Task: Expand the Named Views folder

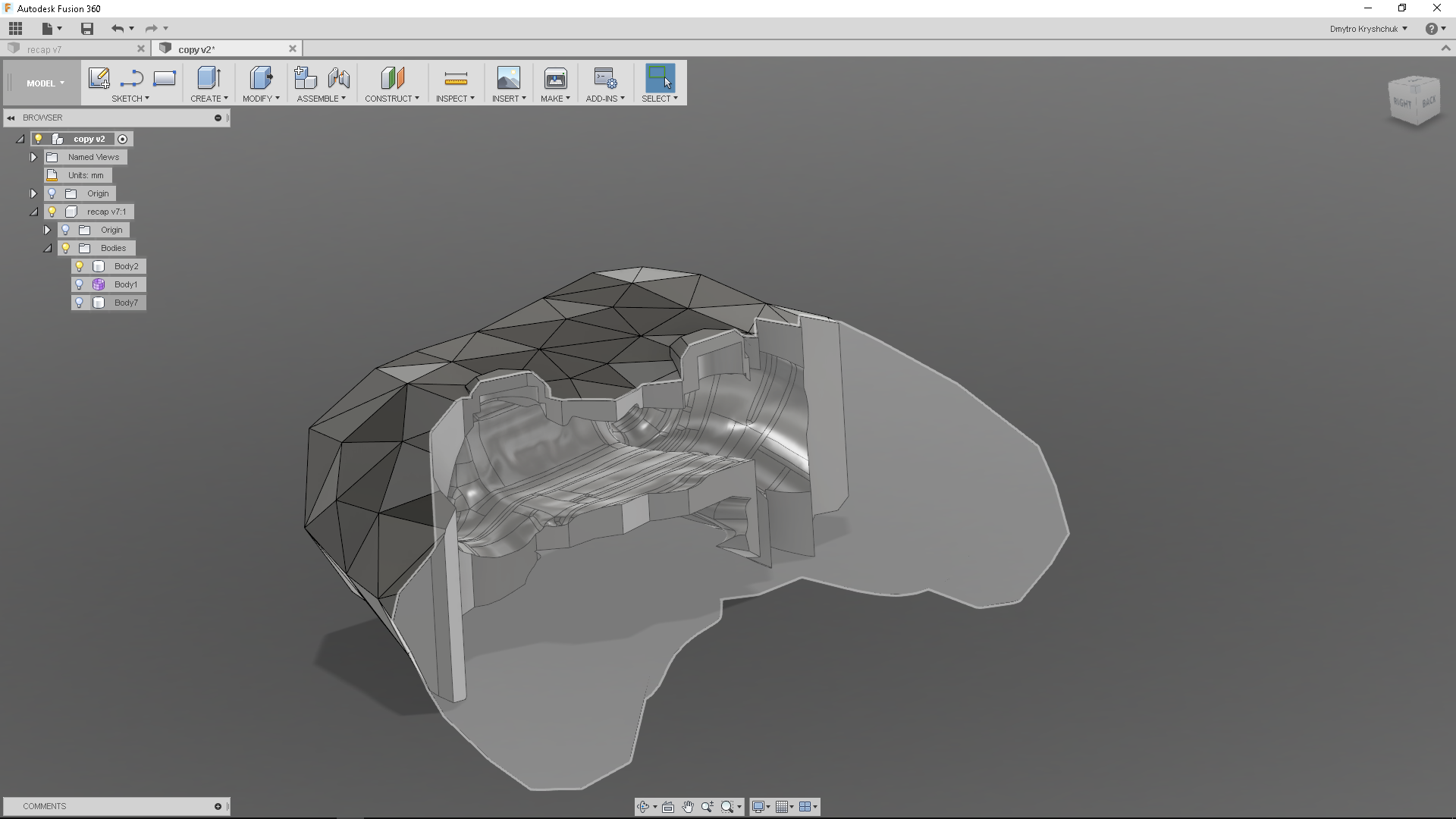Action: pos(33,157)
